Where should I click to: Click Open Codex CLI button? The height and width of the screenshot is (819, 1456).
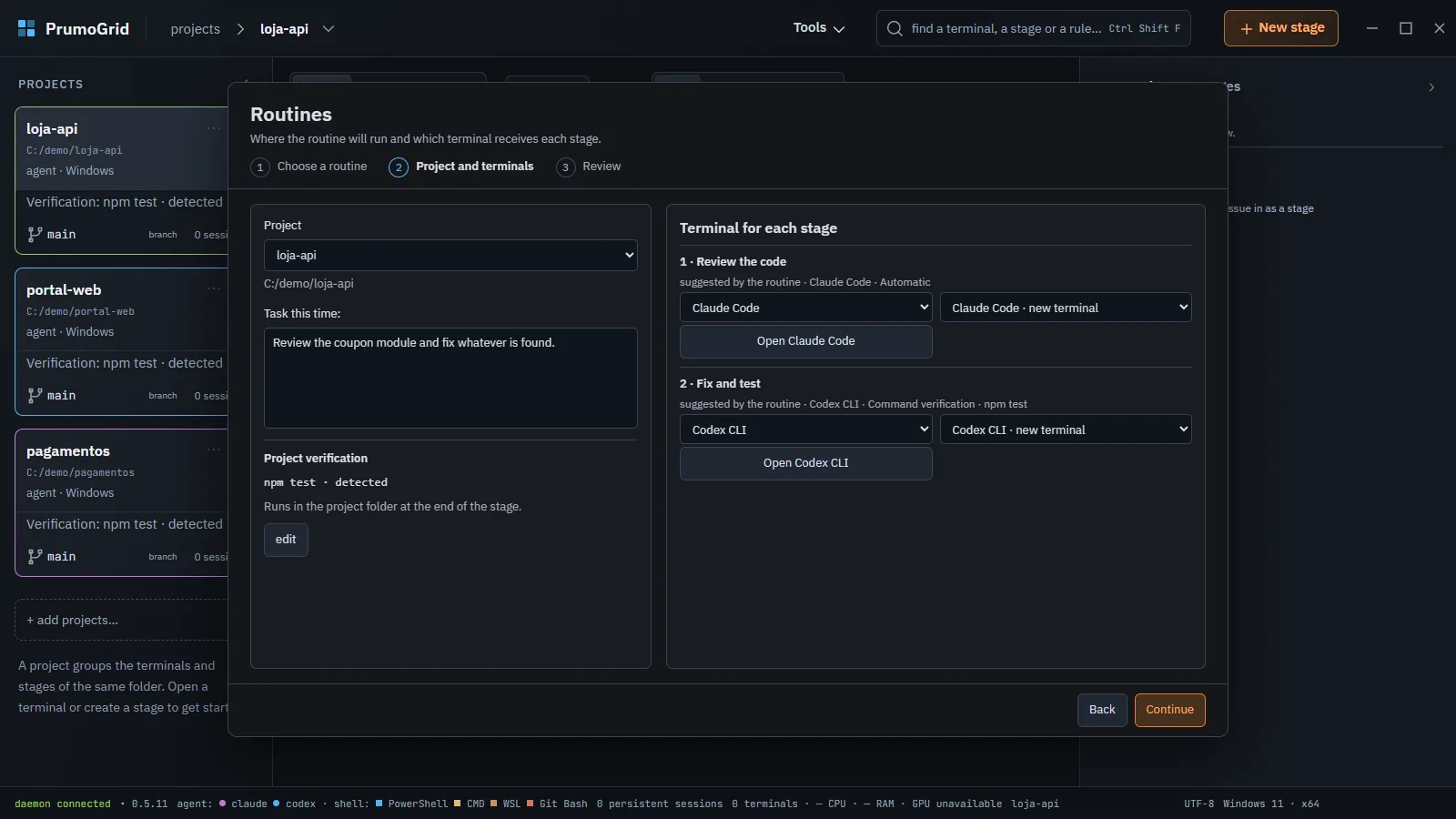[806, 463]
